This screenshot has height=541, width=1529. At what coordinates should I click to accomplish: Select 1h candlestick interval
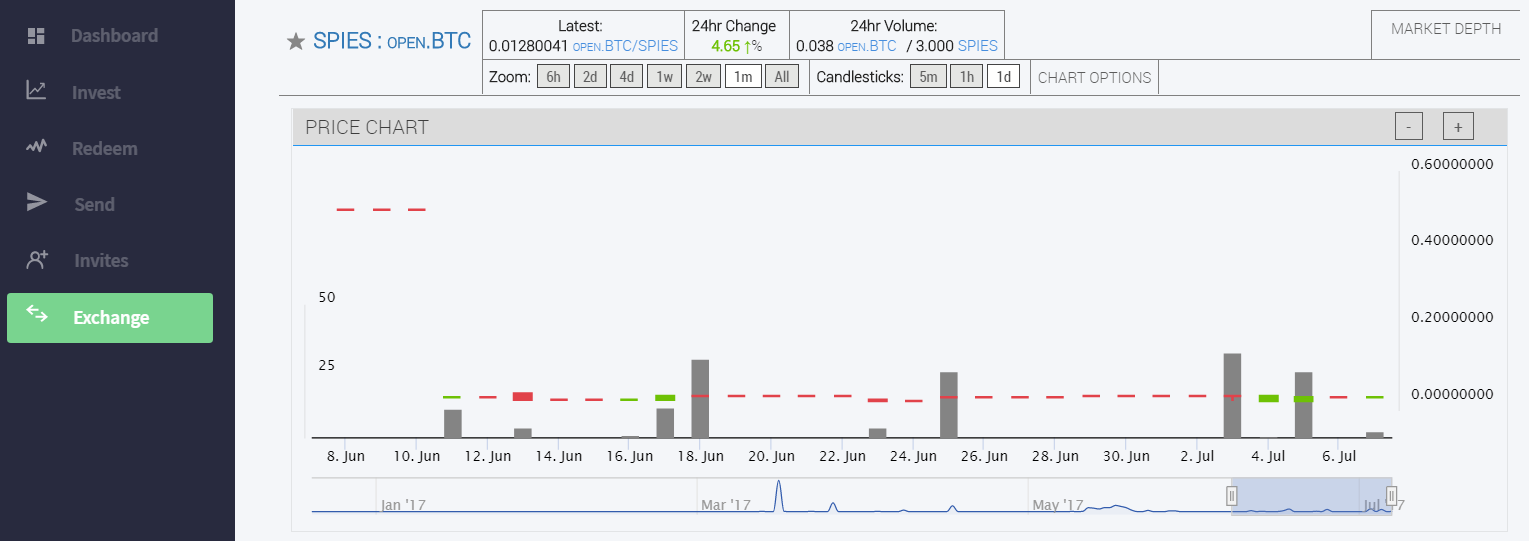[x=966, y=77]
